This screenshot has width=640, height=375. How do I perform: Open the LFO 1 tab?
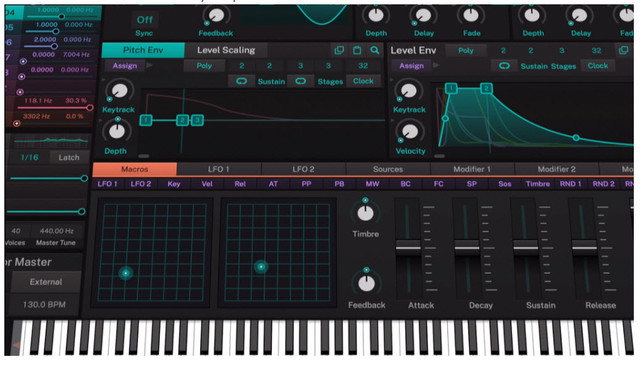point(219,169)
